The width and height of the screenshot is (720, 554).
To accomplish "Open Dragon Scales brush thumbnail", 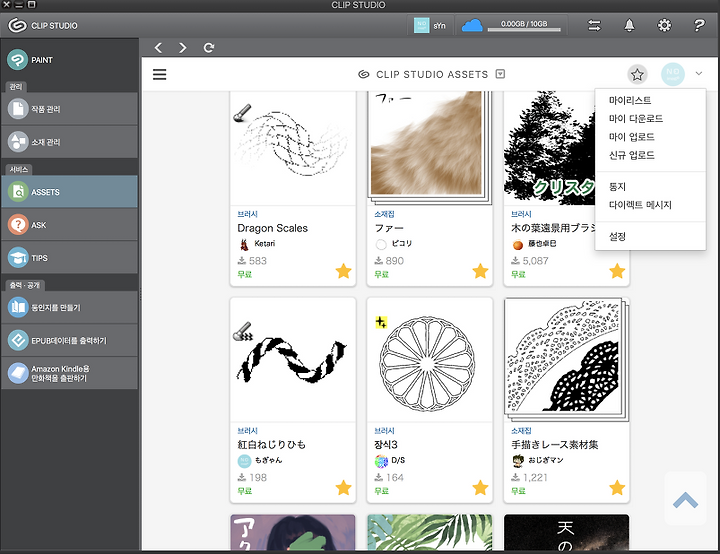I will pyautogui.click(x=293, y=148).
